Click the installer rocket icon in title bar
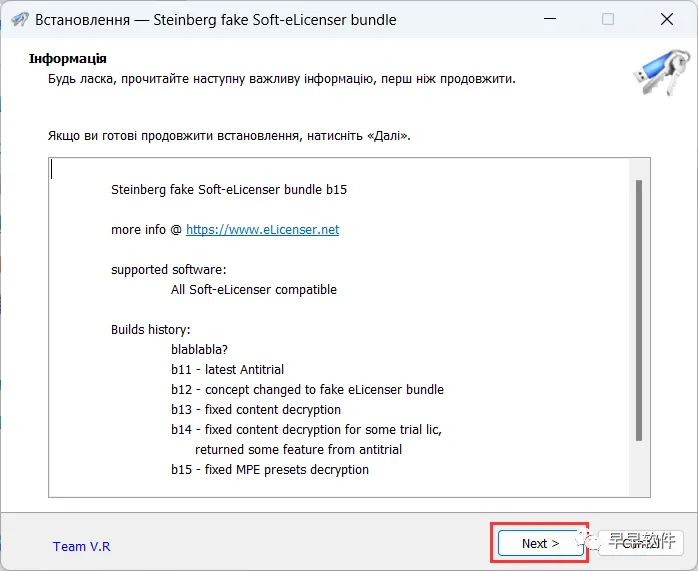The image size is (698, 571). point(20,20)
